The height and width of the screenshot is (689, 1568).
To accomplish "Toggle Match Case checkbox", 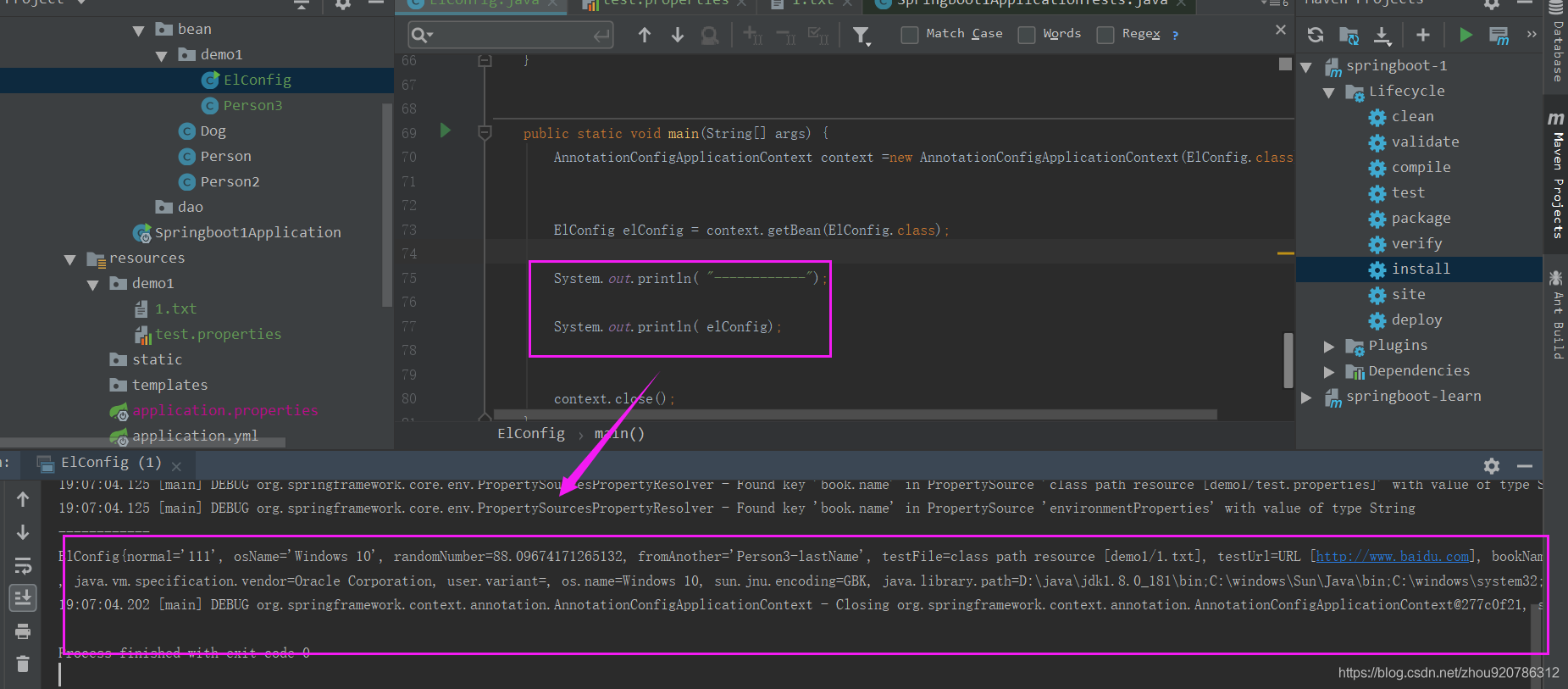I will coord(909,35).
